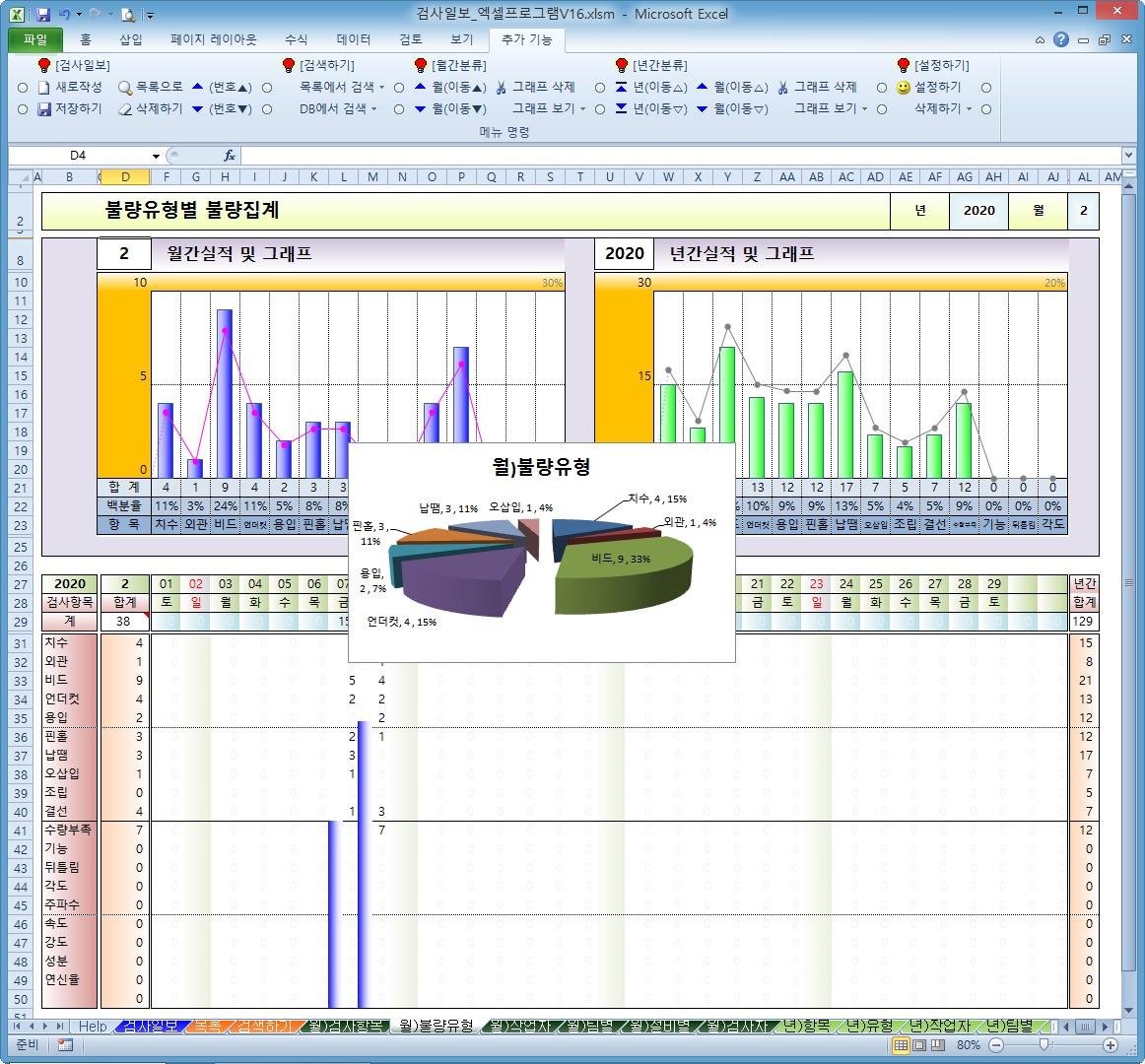Viewport: 1145px width, 1064px height.
Task: Click Save icon in quick access toolbar
Action: coord(43,14)
